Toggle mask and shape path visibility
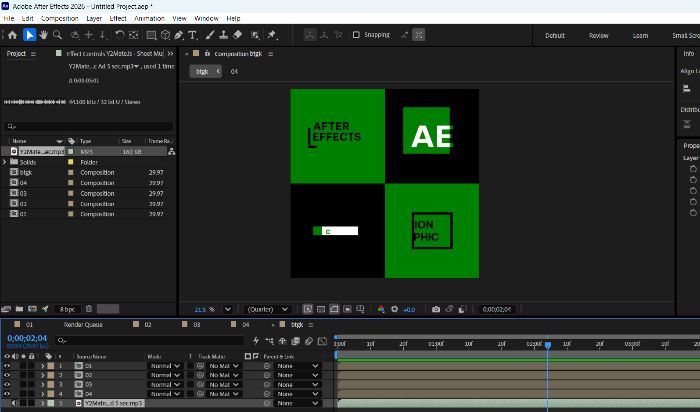This screenshot has width=700, height=412. coord(334,309)
